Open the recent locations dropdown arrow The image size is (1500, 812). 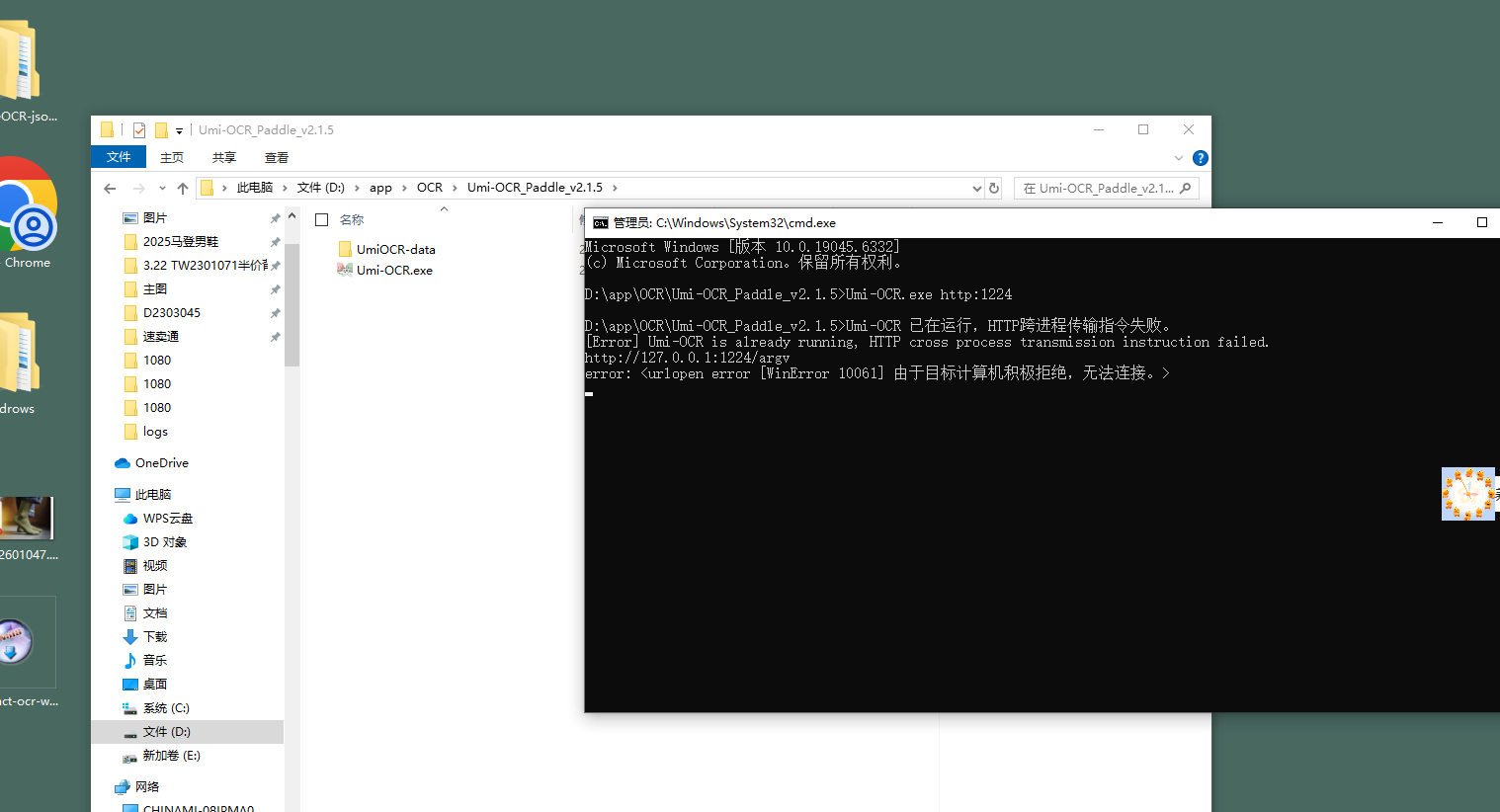pyautogui.click(x=162, y=188)
